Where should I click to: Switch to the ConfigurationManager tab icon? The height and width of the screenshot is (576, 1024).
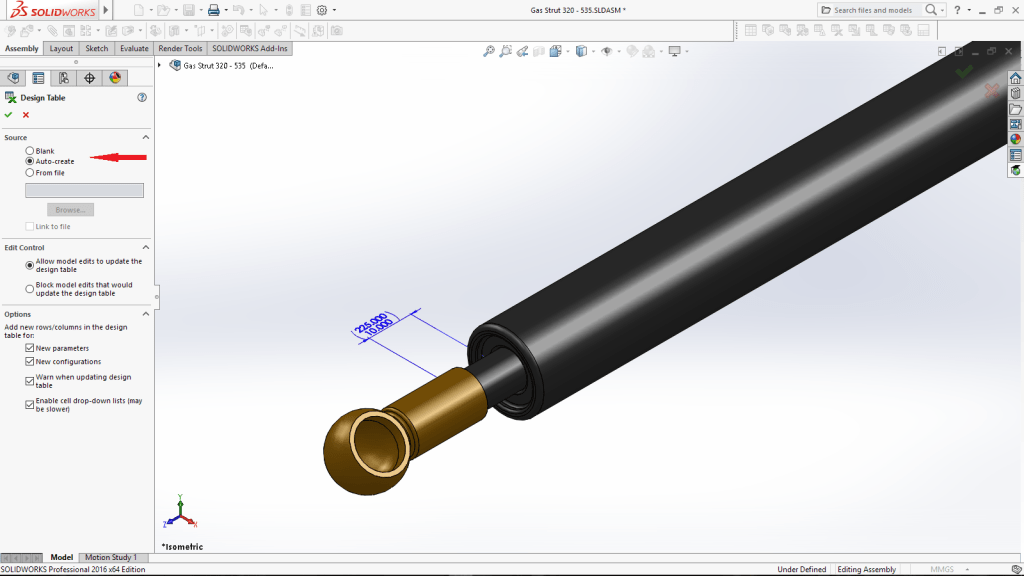pos(64,78)
